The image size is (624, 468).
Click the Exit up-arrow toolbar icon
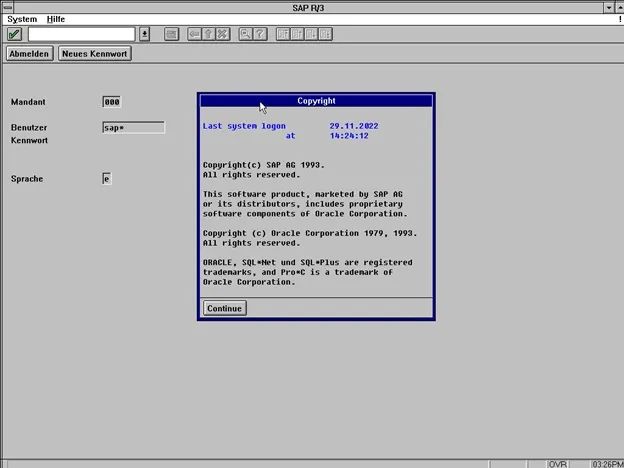(208, 34)
